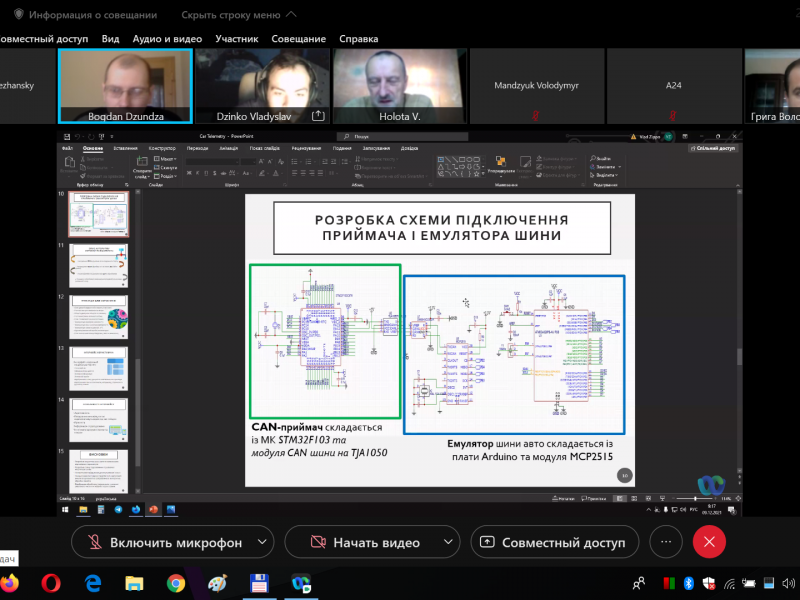Click Совместный доступ share button
The height and width of the screenshot is (600, 800).
(554, 542)
